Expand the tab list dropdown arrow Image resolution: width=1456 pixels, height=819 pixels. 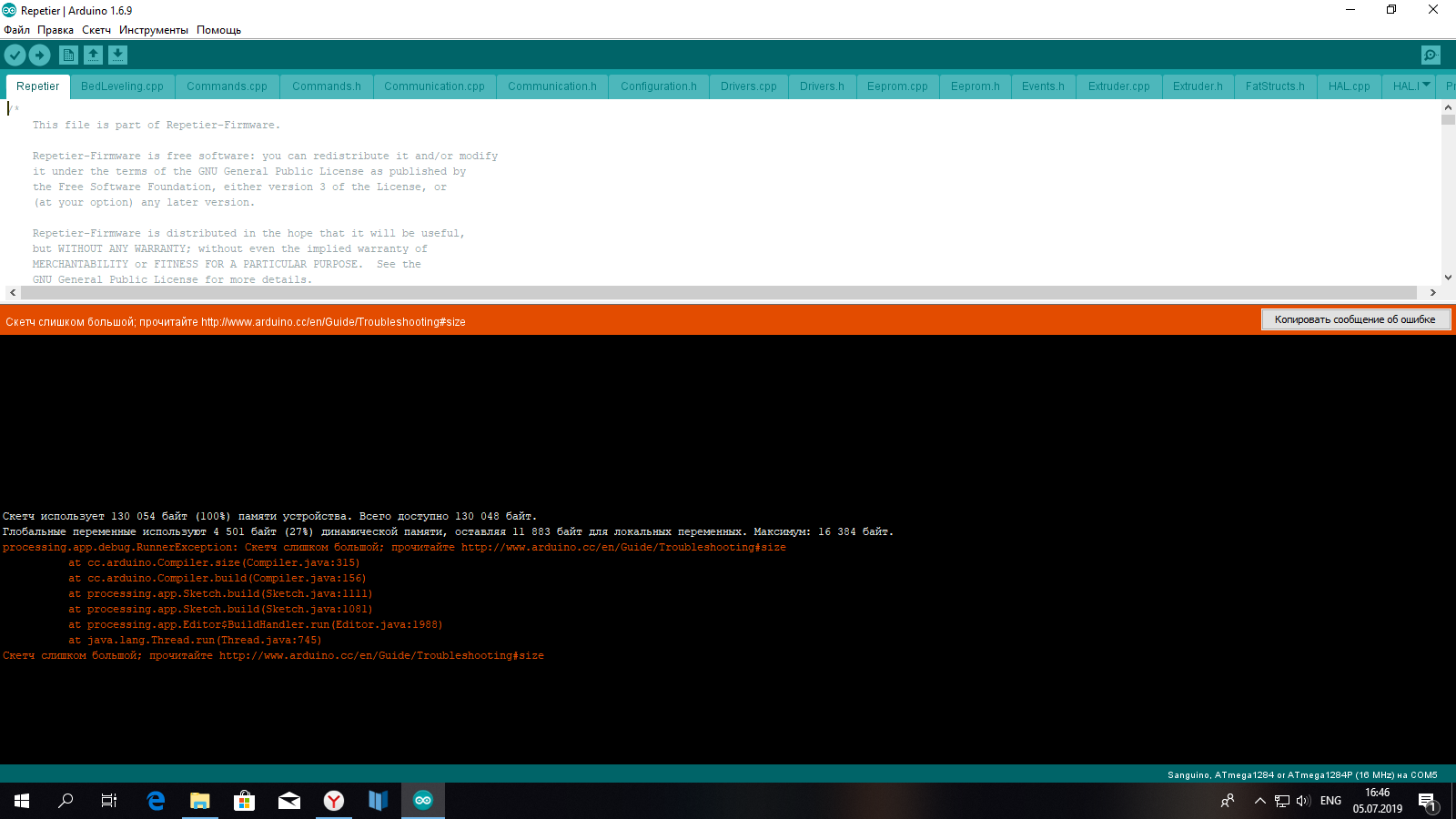(1426, 85)
